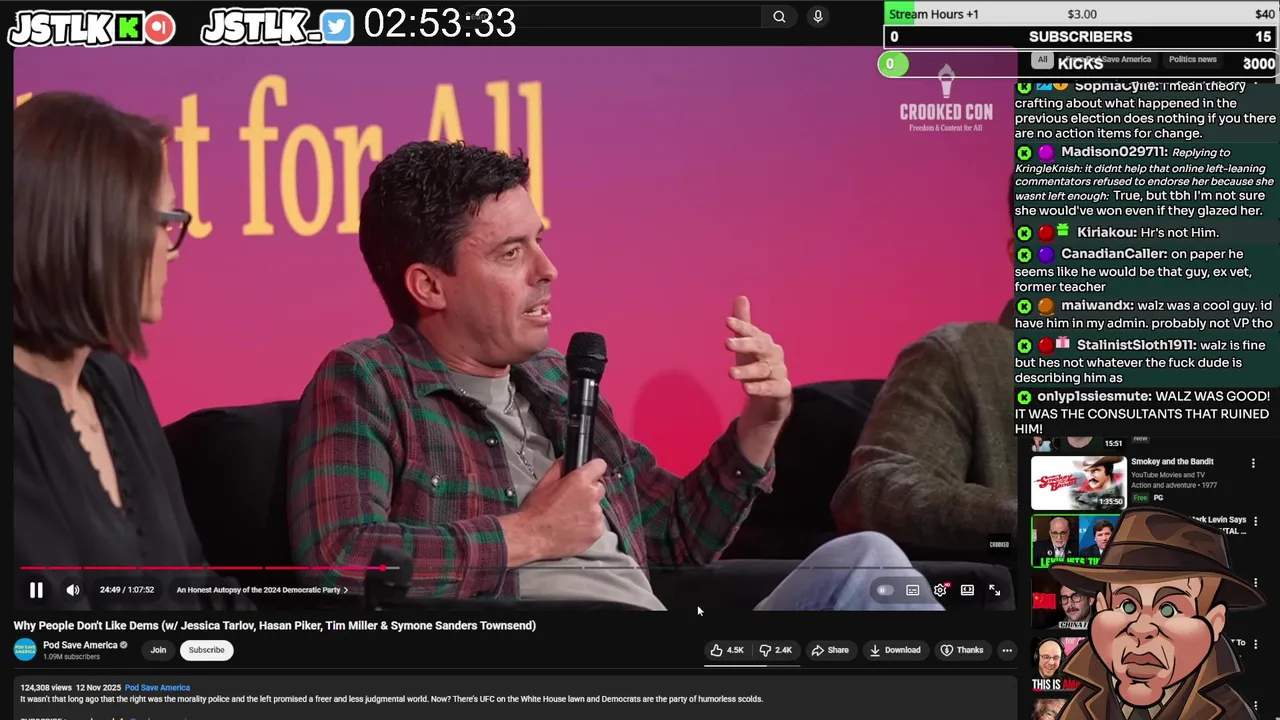1280x720 pixels.
Task: Open options menu for Mark Levin video
Action: (1255, 522)
